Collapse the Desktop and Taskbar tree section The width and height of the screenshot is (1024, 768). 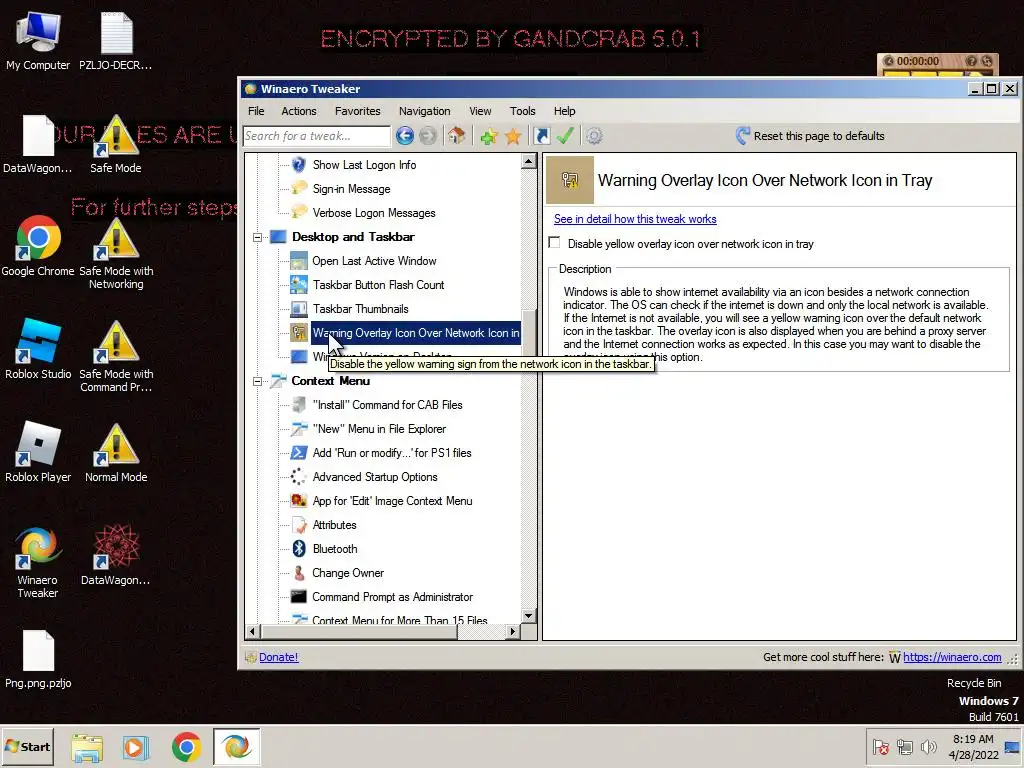[257, 237]
